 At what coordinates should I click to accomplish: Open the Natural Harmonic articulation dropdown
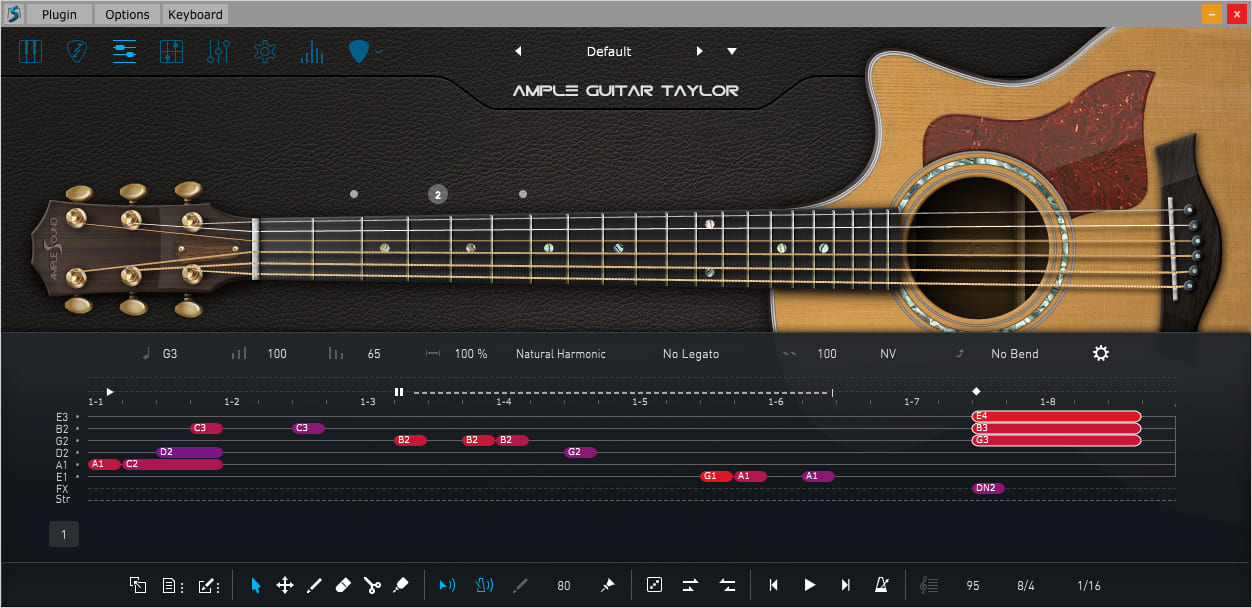point(561,354)
